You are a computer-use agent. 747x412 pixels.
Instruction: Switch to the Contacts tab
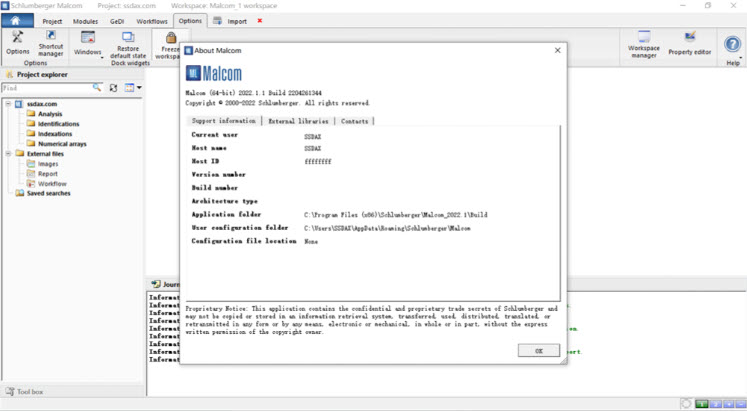coord(355,121)
